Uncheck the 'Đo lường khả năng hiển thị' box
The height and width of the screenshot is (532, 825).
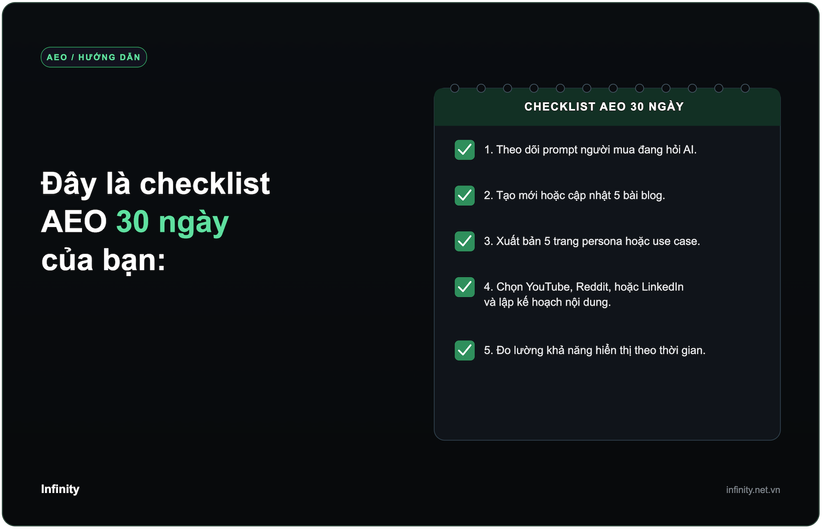[465, 350]
